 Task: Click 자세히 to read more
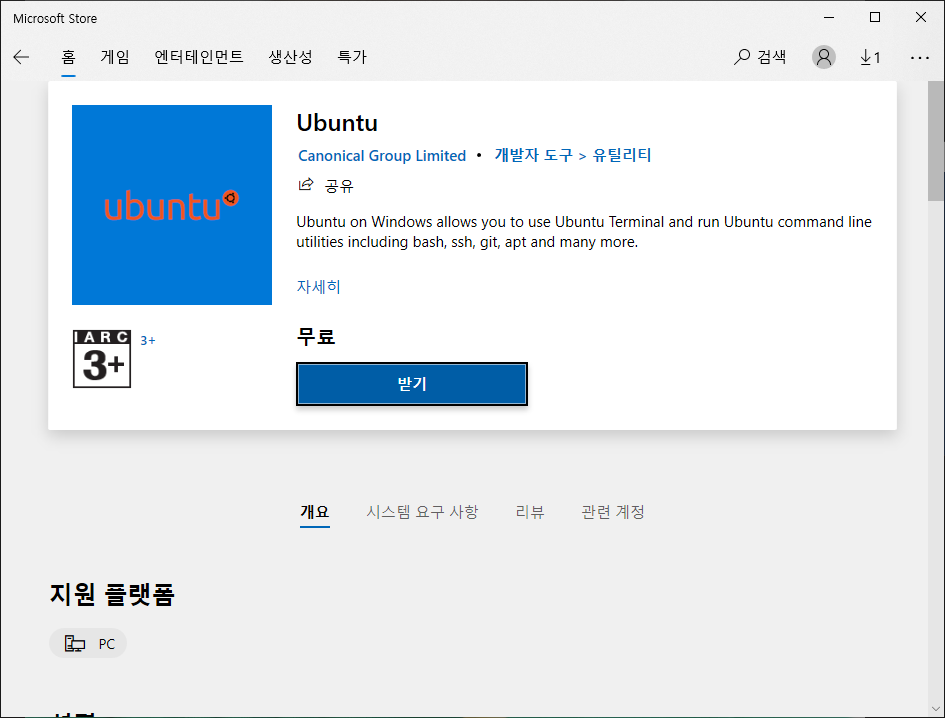318,286
